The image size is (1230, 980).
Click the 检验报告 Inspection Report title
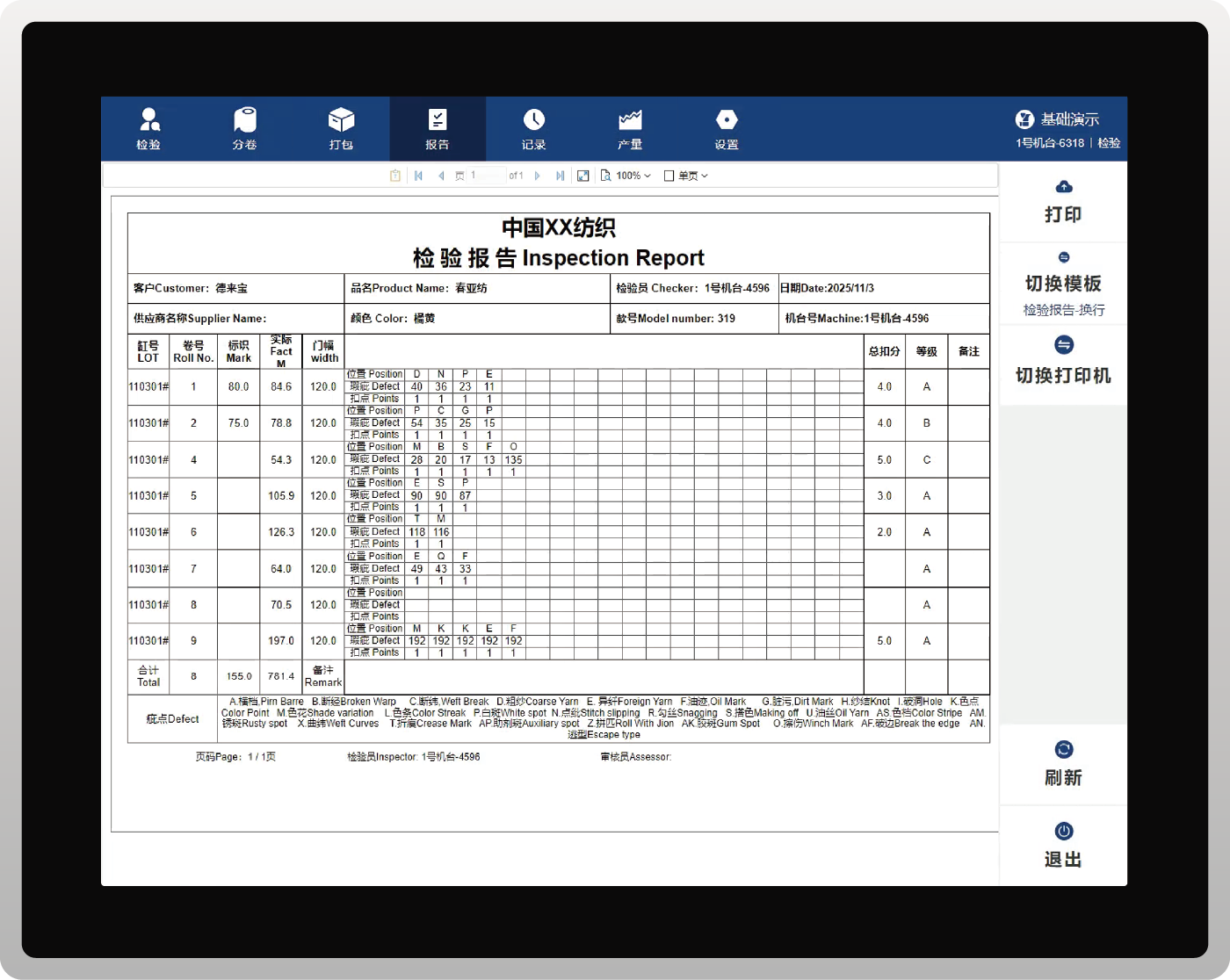559,258
